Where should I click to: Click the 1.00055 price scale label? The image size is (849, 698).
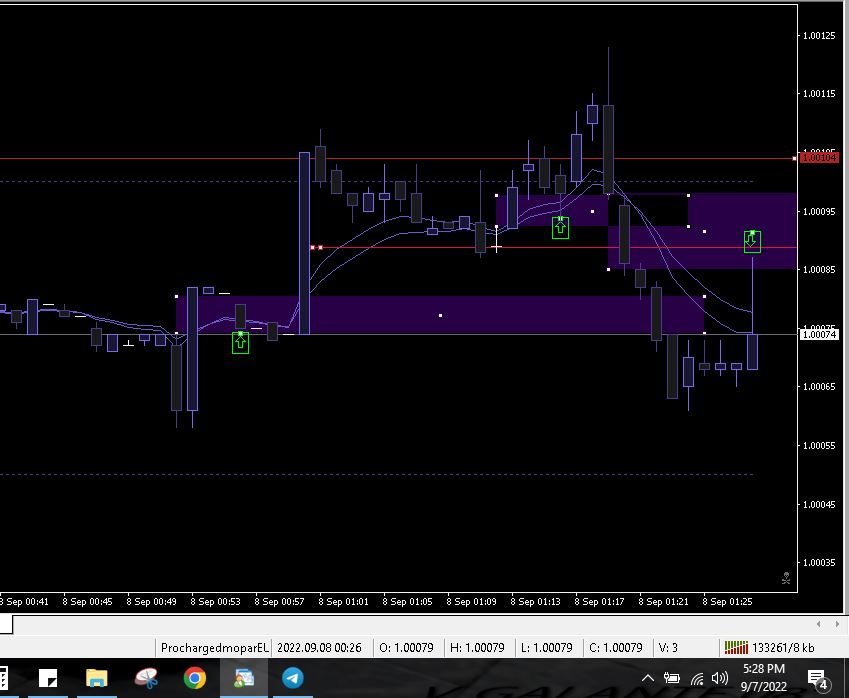pos(819,446)
